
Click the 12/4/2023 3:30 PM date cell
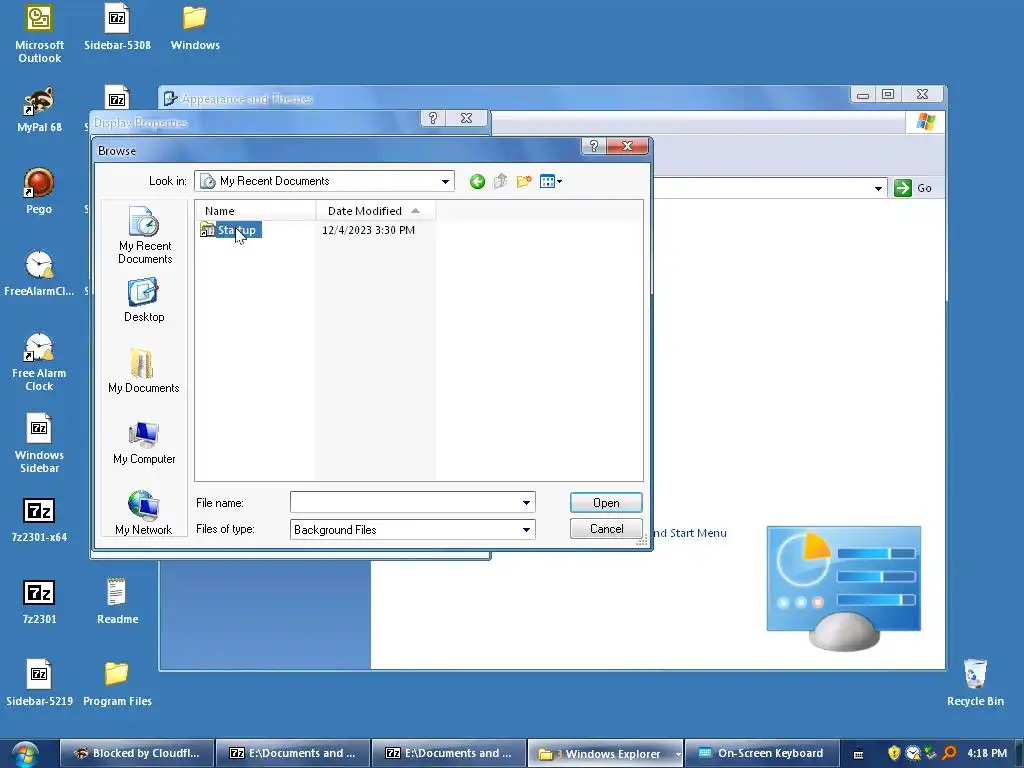click(x=368, y=230)
